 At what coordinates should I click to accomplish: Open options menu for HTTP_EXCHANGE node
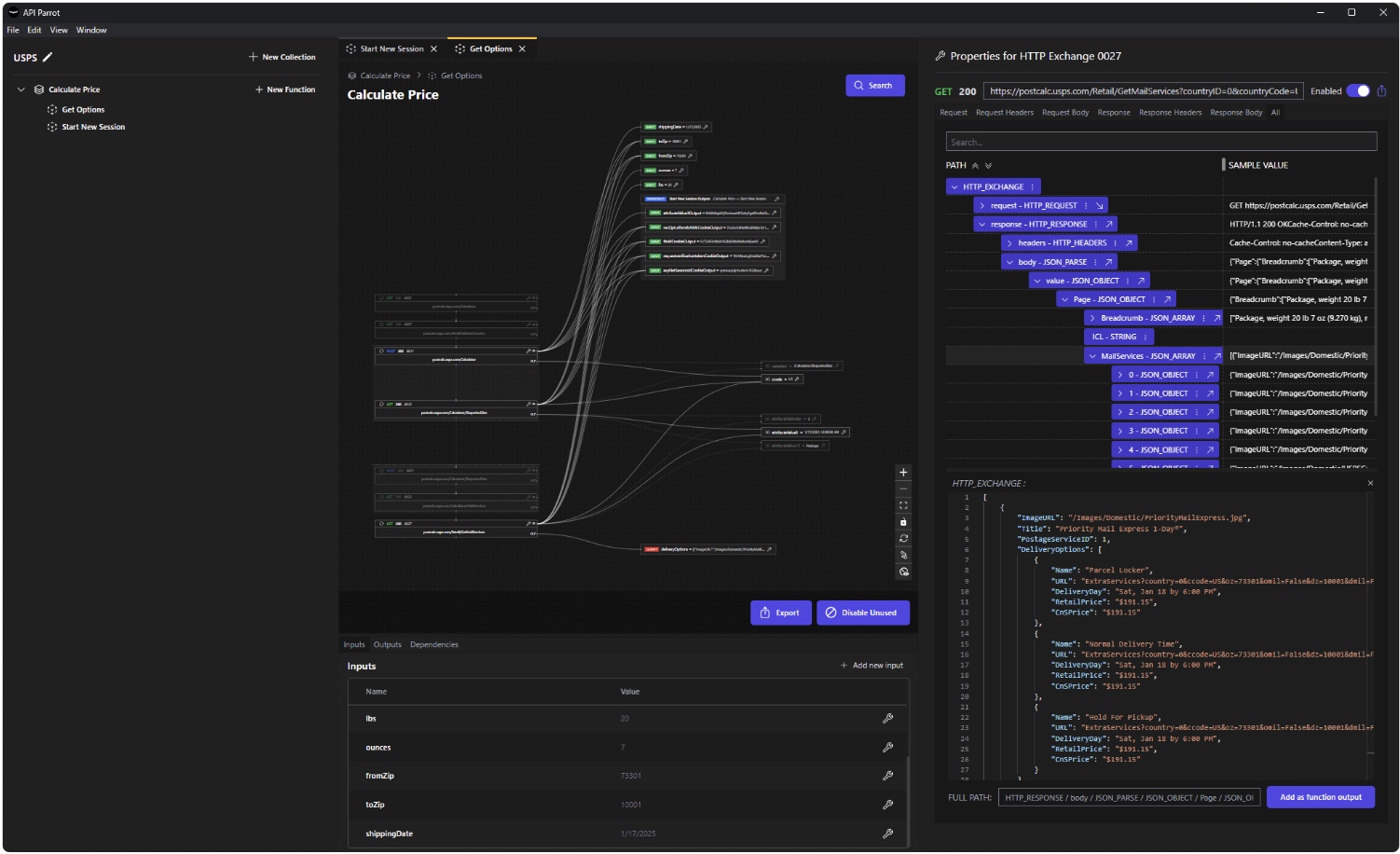[x=1032, y=187]
